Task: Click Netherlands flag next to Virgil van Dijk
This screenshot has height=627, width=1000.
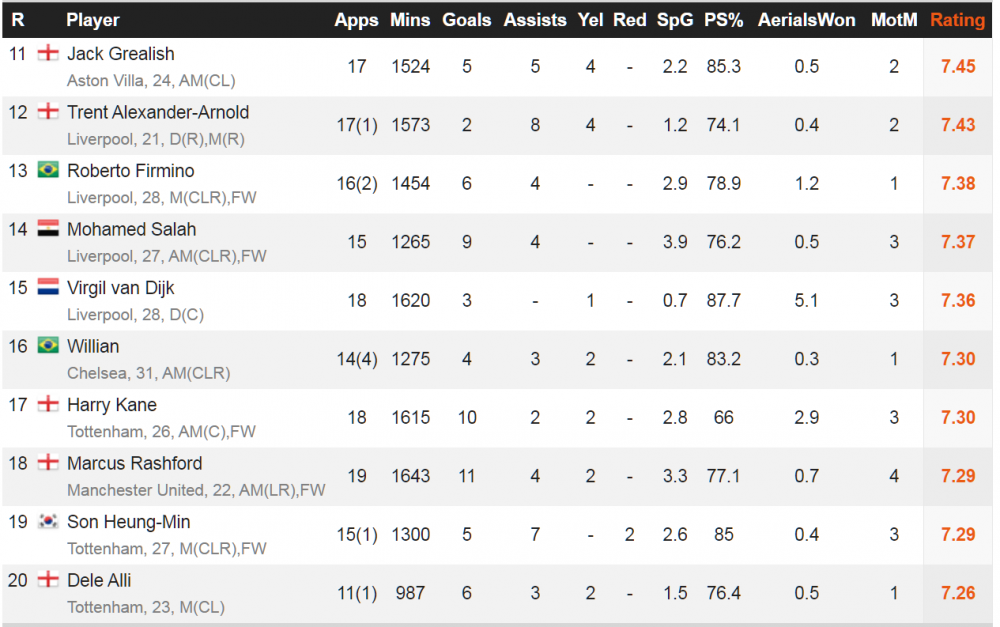Action: click(48, 287)
